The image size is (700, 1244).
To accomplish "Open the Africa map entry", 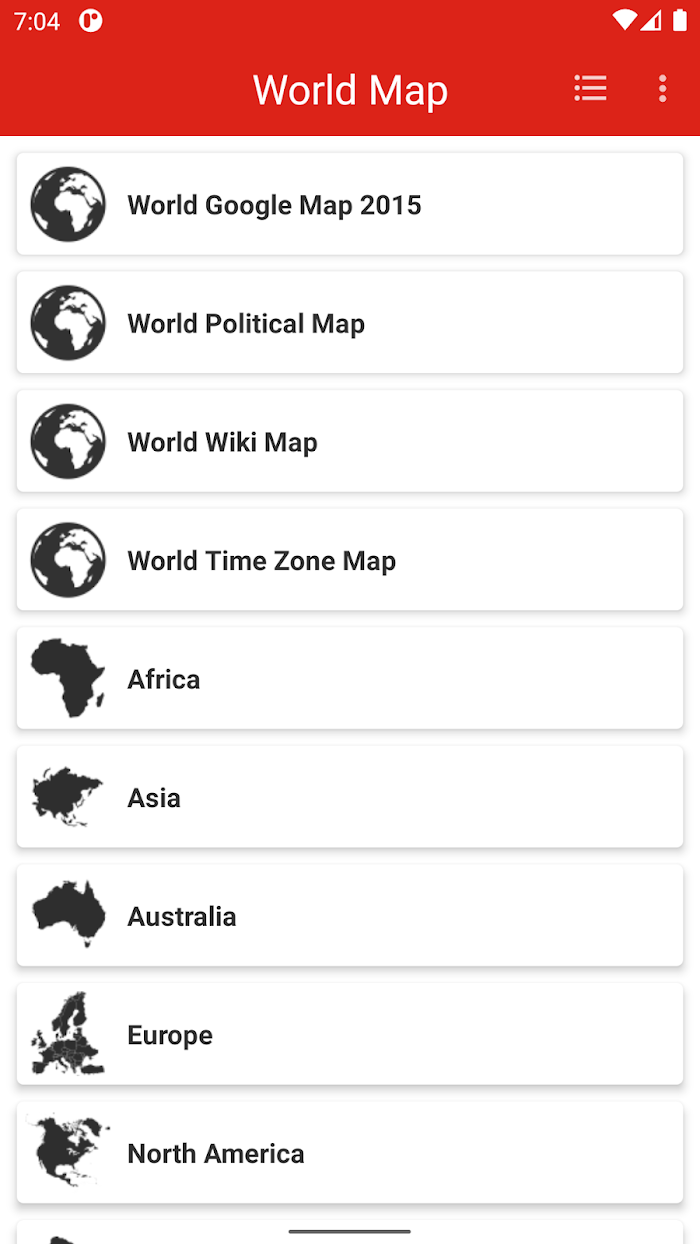I will click(350, 678).
